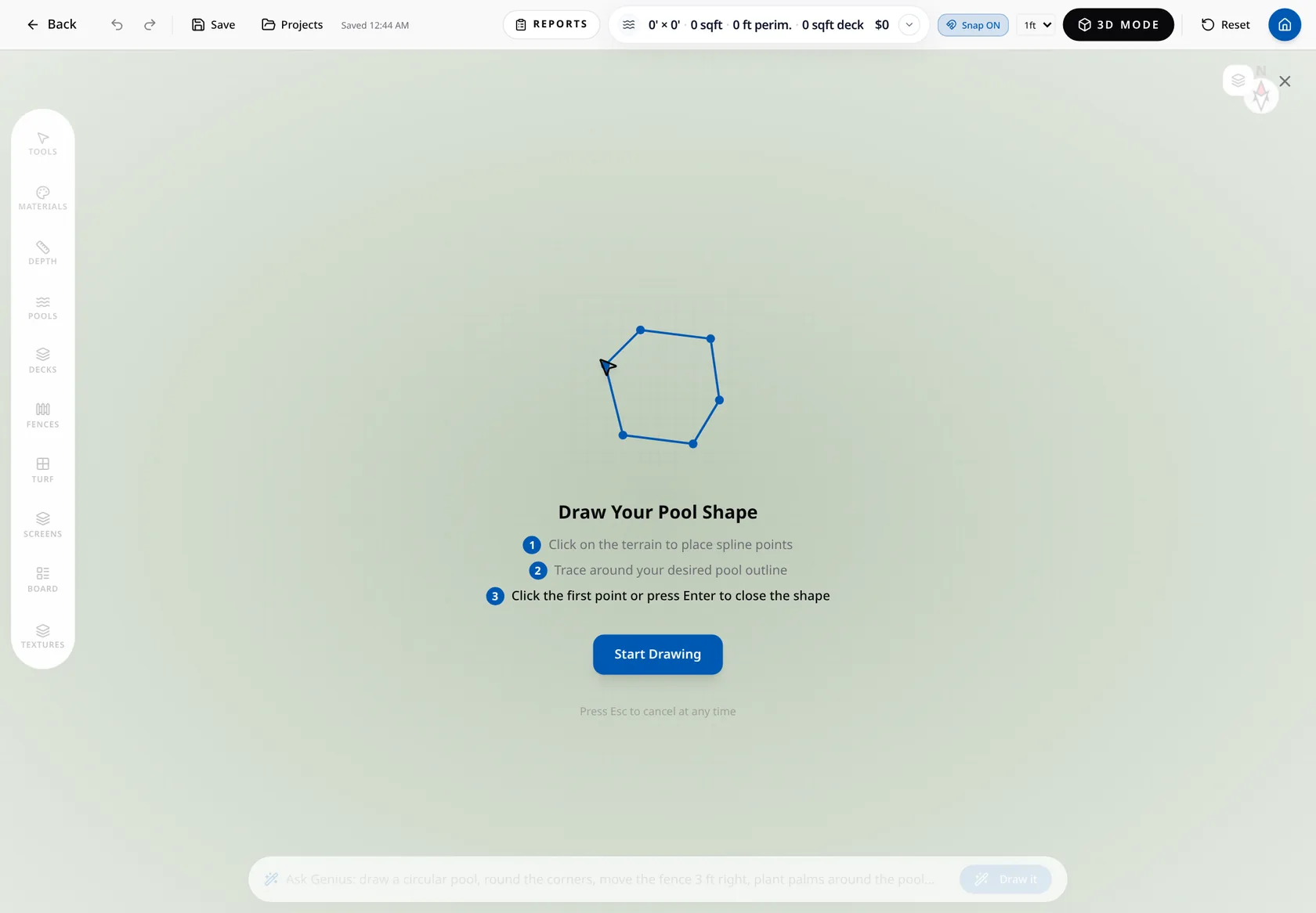Focus the Ask Genius prompt field

coord(609,879)
